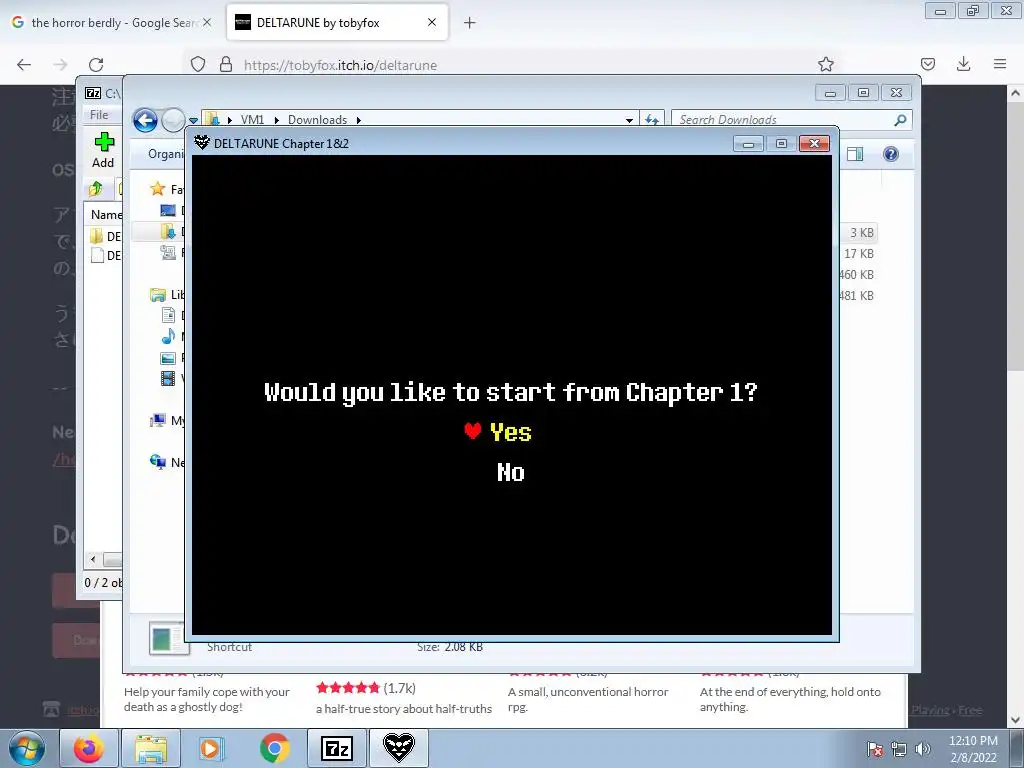Select the Libraries item in Explorer sidebar
This screenshot has height=768, width=1024.
[167, 295]
